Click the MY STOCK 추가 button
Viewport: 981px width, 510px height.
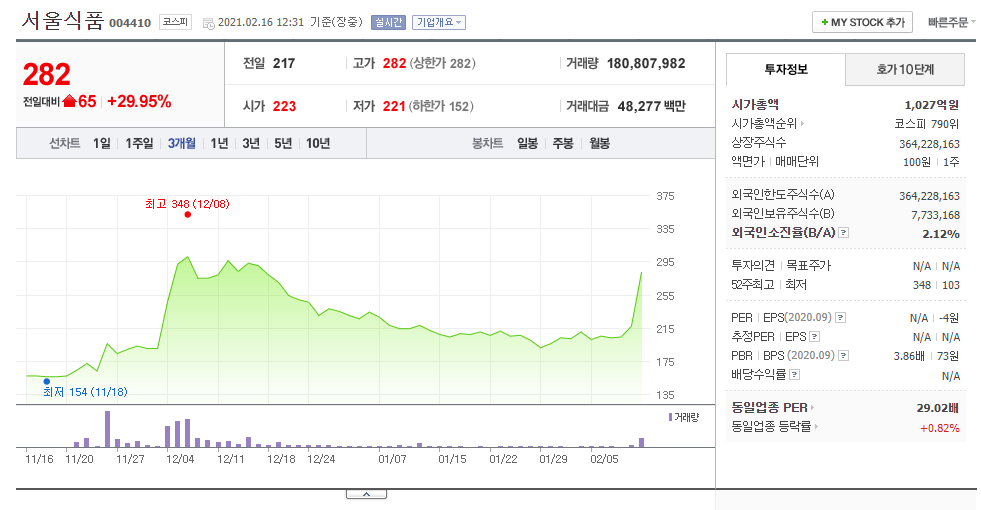[x=862, y=23]
